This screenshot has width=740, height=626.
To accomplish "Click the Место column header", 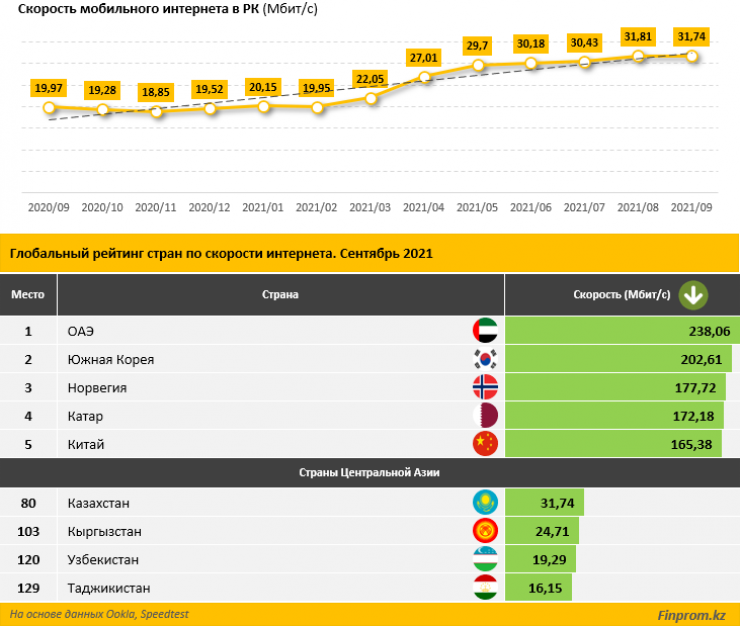I will [28, 295].
